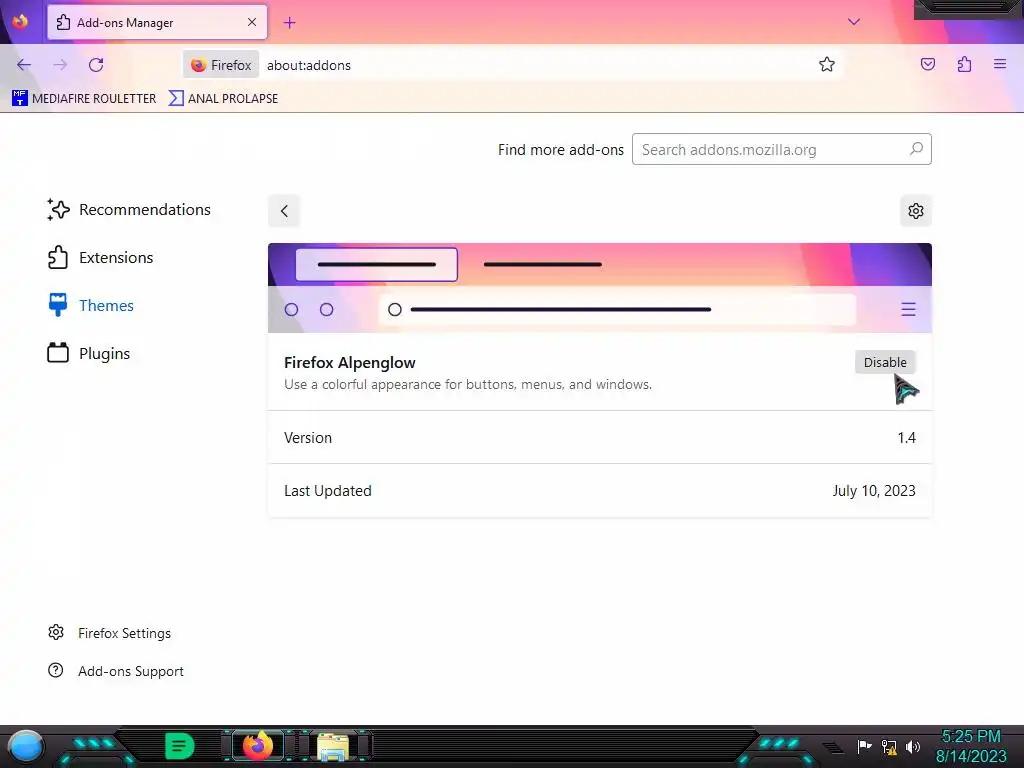Open the Firefox application hamburger menu
Screen dimensions: 1024x768
point(1000,64)
